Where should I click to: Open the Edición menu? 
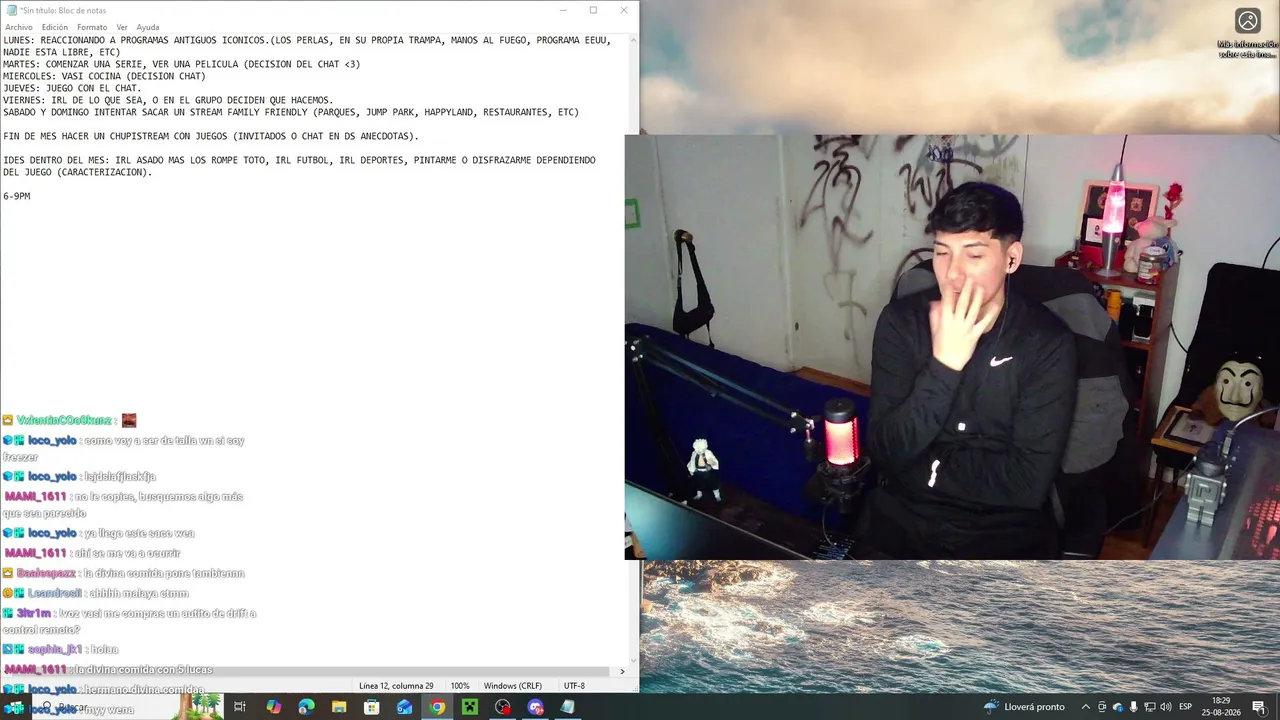(55, 27)
